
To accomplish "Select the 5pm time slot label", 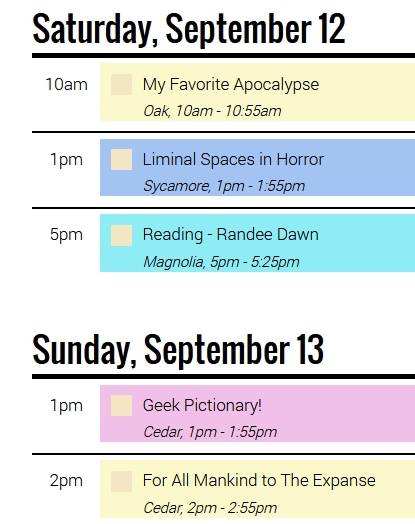I will point(66,234).
